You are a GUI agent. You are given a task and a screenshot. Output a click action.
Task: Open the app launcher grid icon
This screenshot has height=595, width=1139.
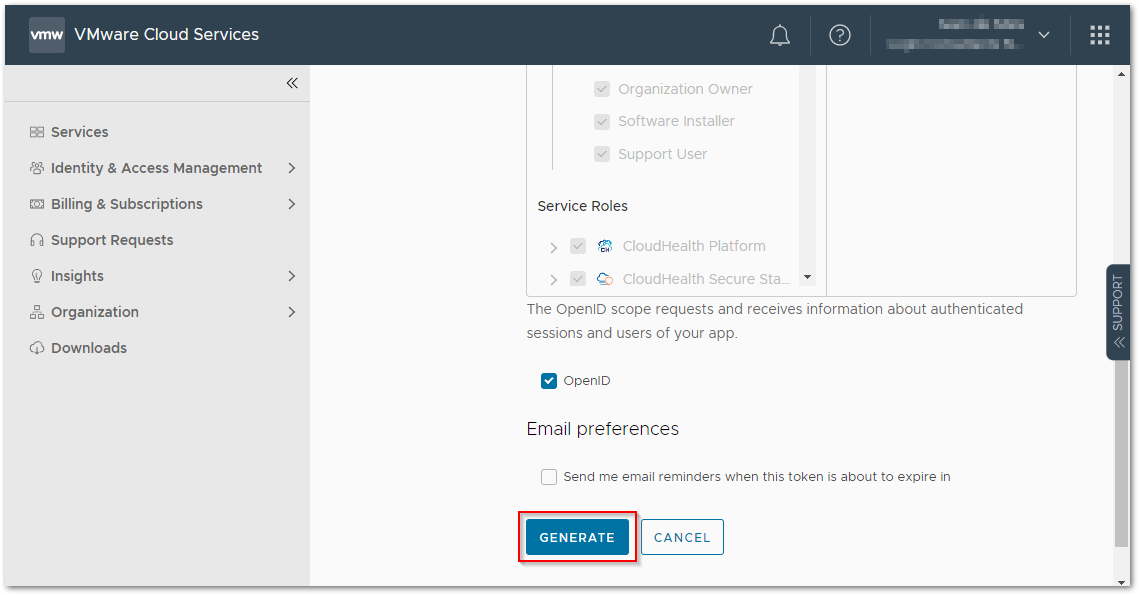point(1099,34)
